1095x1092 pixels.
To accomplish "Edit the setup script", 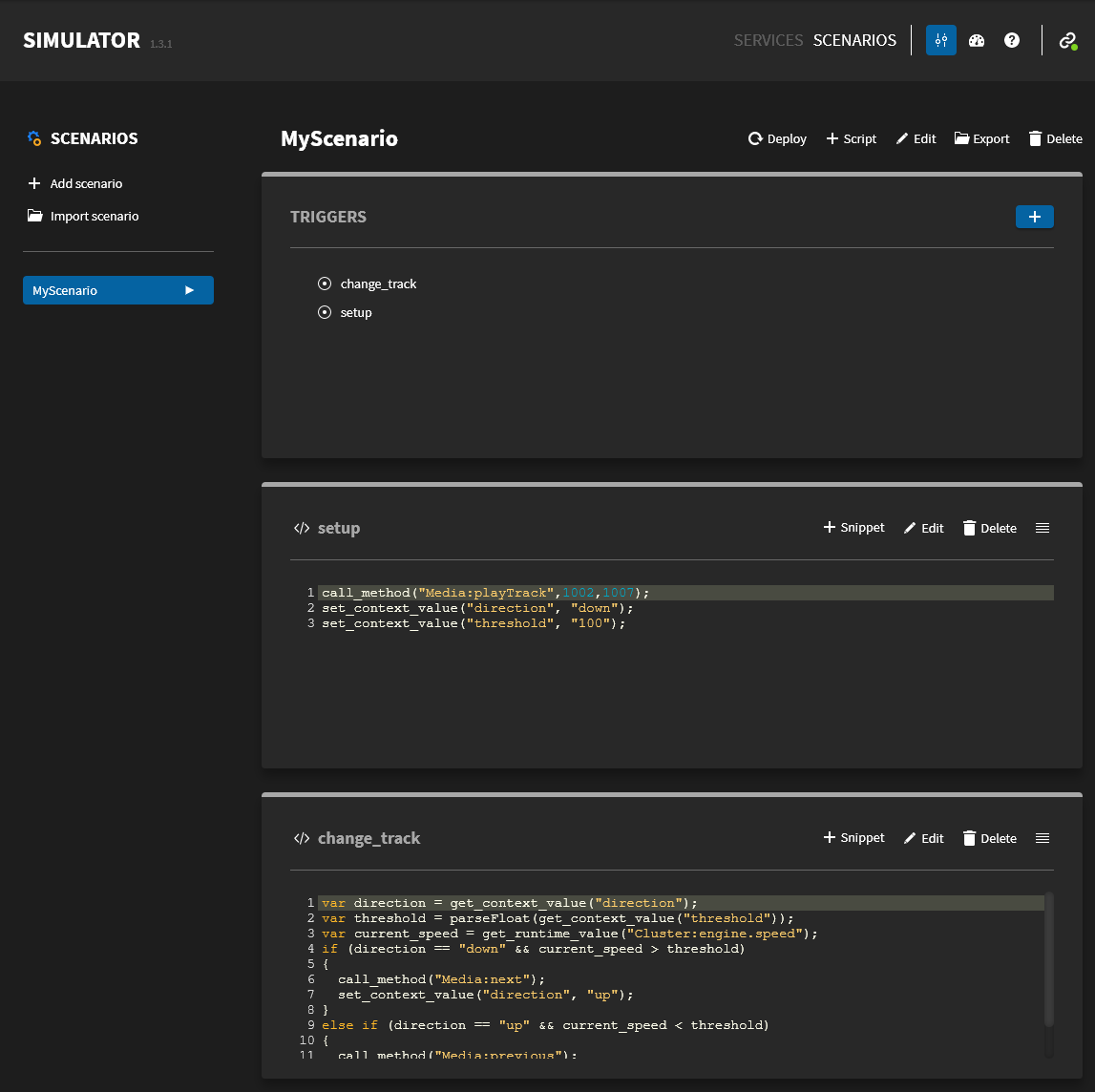I will pos(923,528).
